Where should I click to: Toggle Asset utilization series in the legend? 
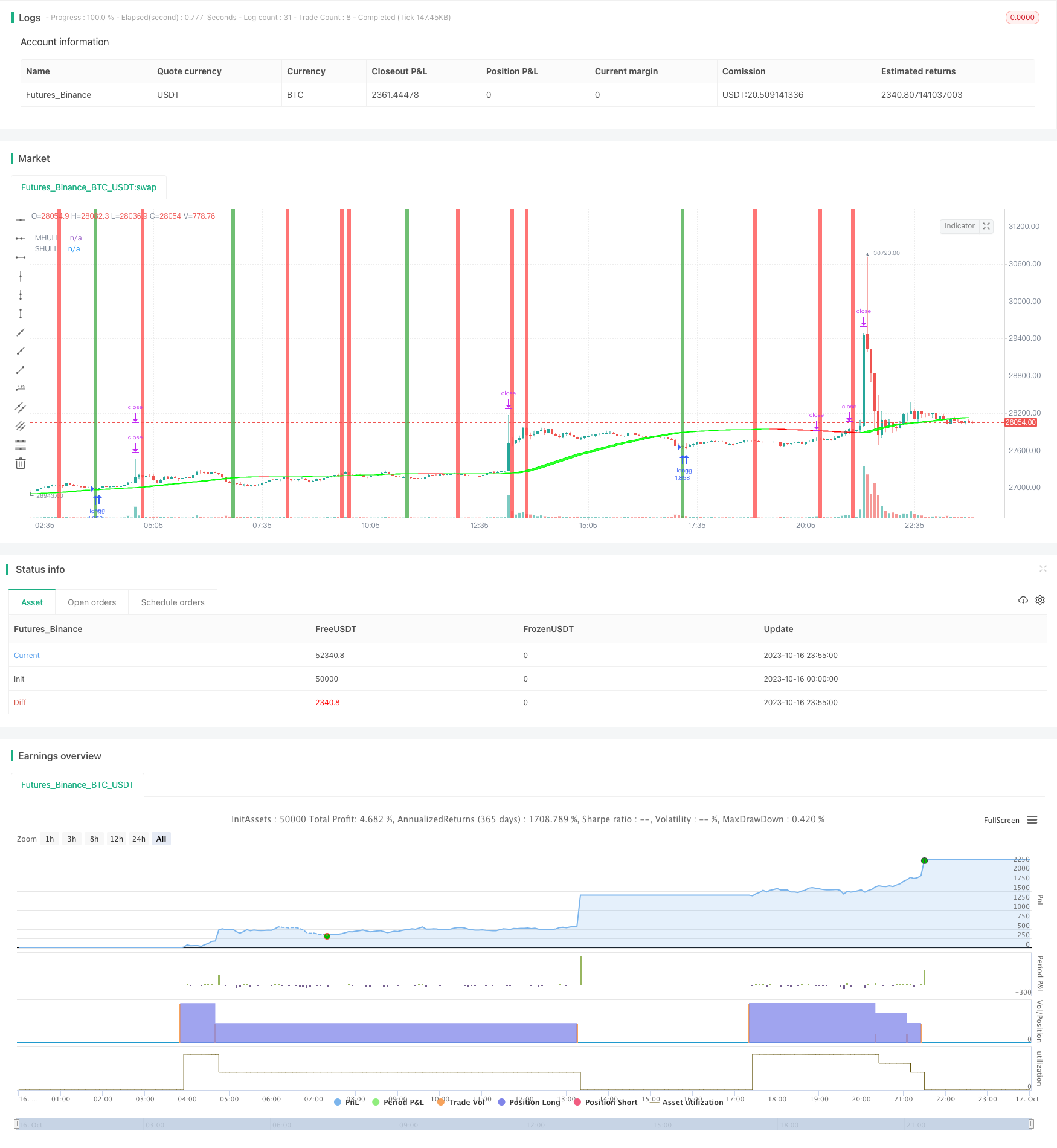pyautogui.click(x=686, y=1102)
